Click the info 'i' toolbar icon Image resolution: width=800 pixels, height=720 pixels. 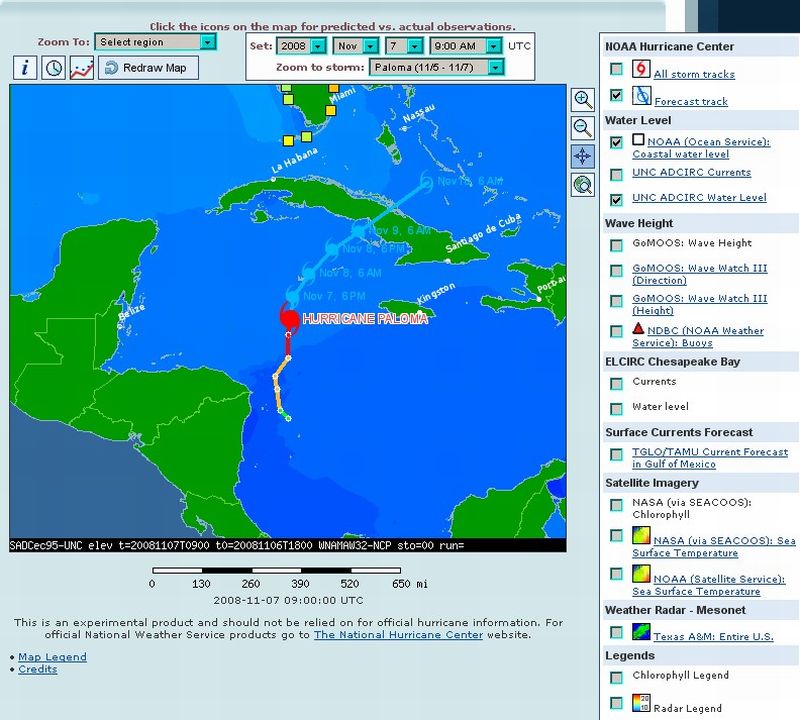tap(25, 67)
